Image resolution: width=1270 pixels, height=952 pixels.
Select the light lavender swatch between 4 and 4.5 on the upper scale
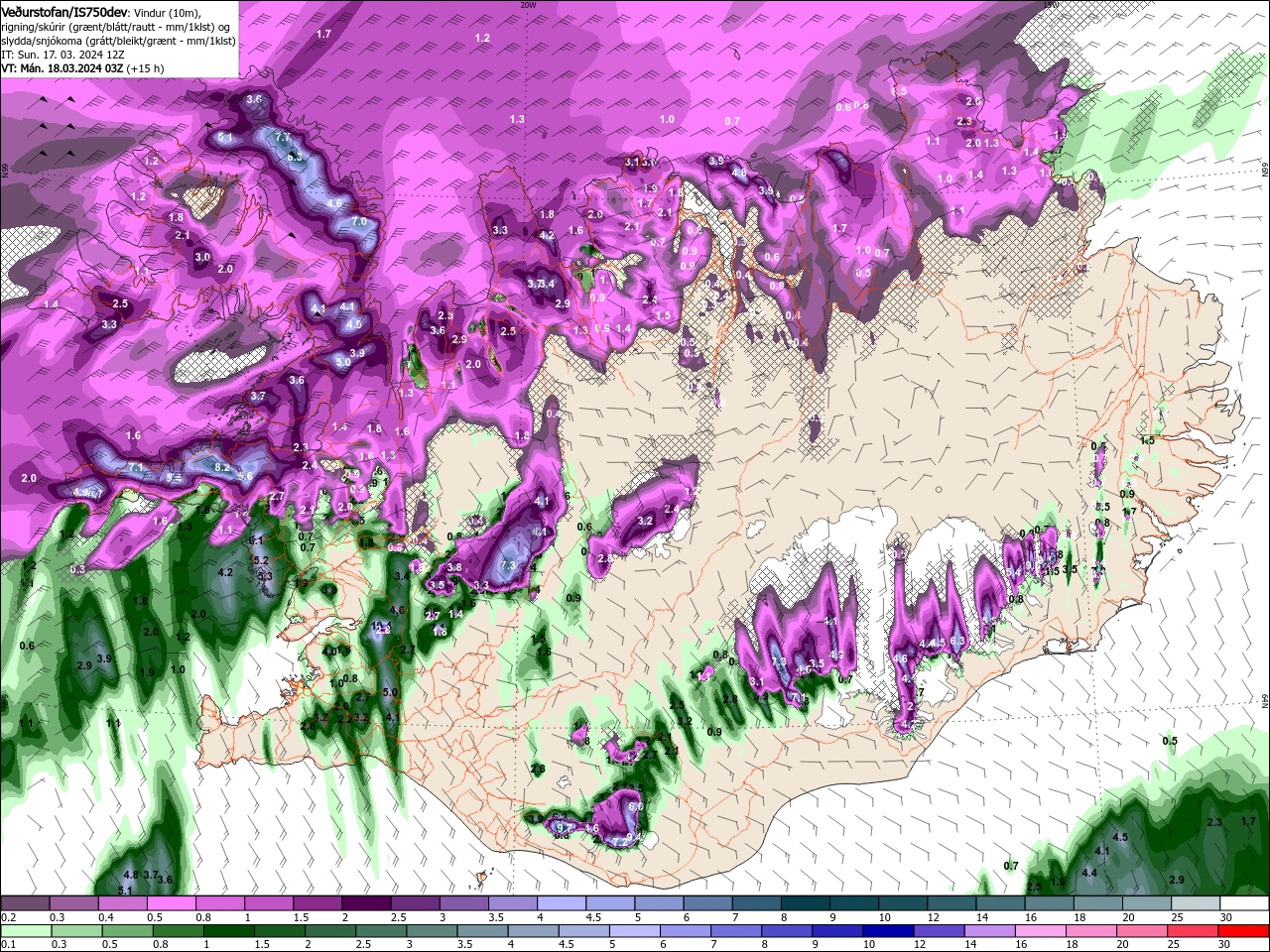pos(562,903)
